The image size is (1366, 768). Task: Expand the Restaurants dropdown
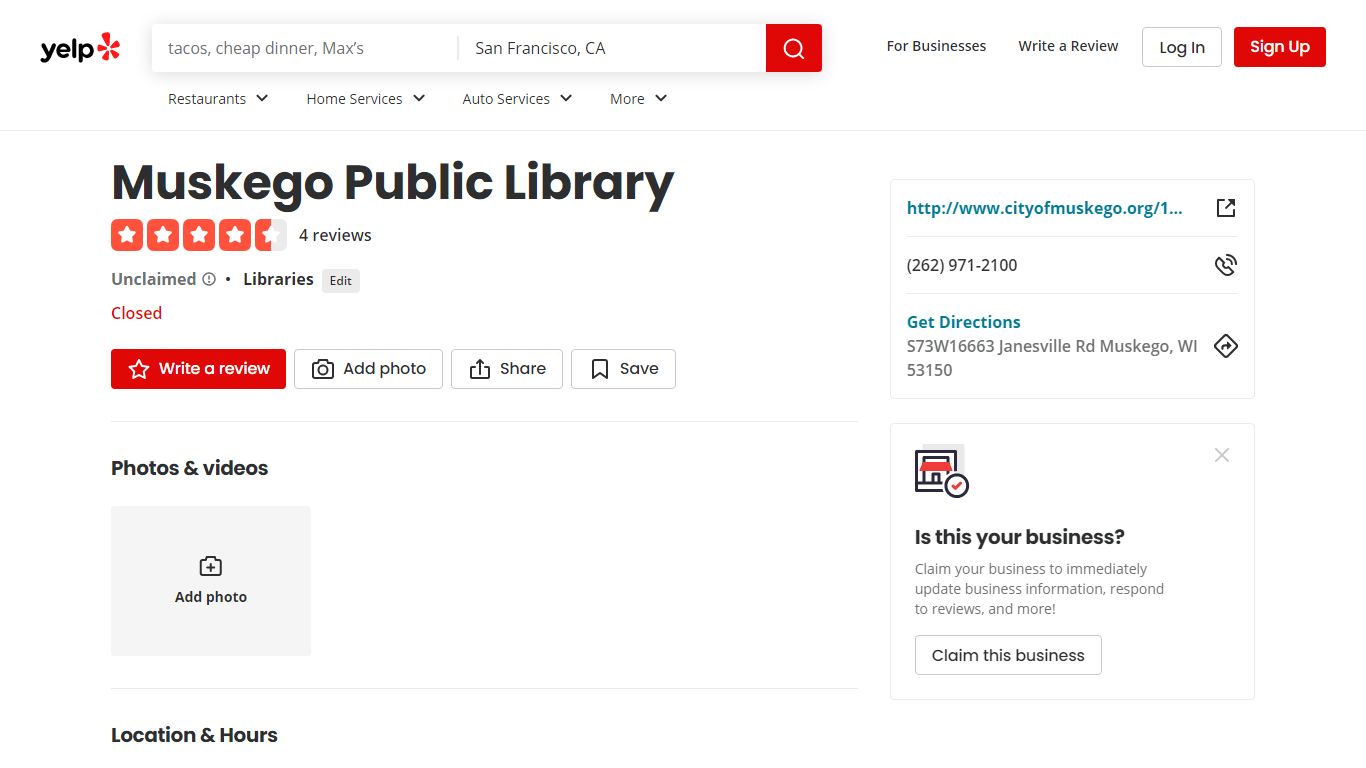218,98
